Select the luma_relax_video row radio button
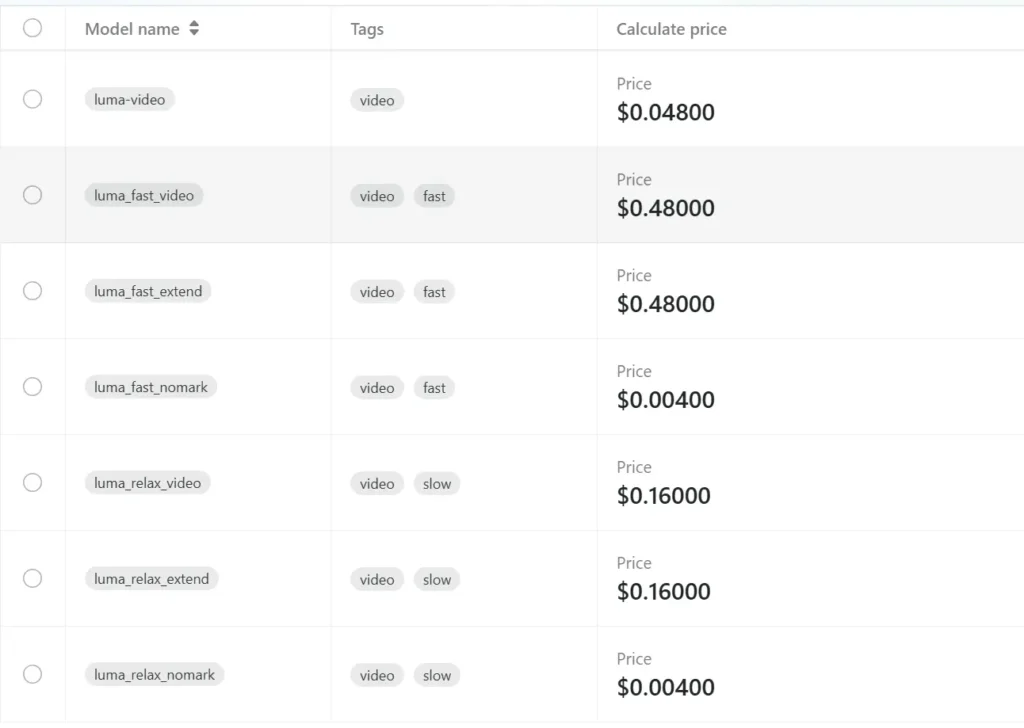The height and width of the screenshot is (728, 1024). [x=32, y=483]
